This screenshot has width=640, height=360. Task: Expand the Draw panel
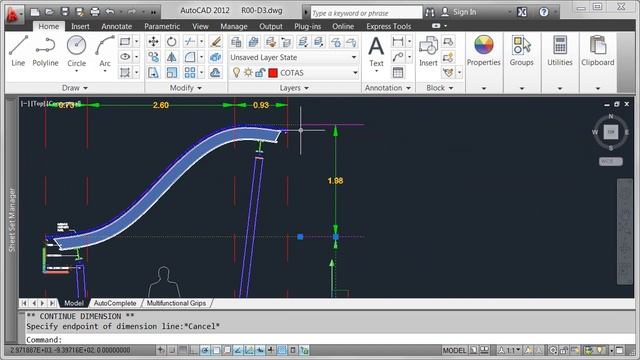75,88
